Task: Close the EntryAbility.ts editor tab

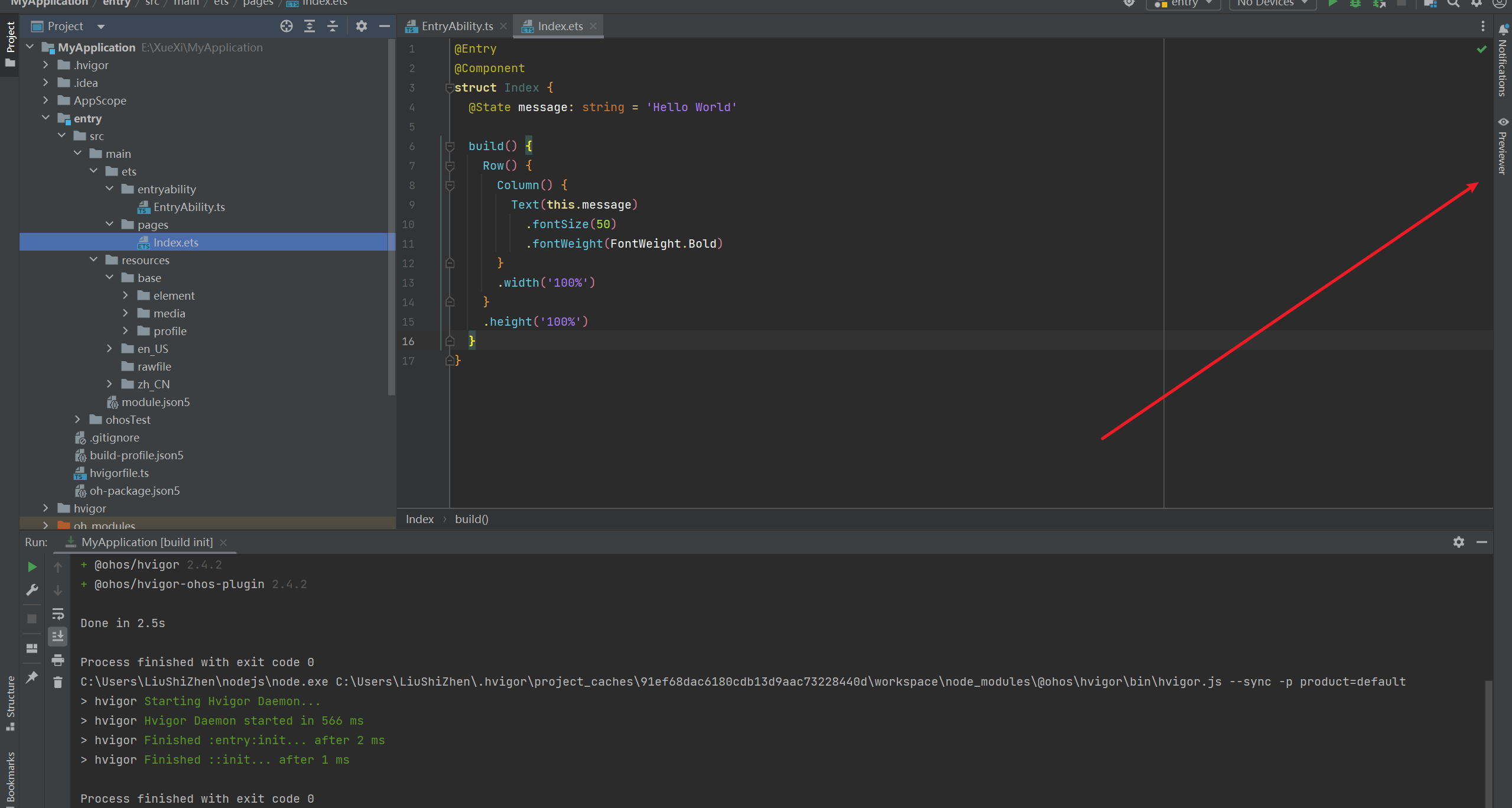Action: pos(503,26)
